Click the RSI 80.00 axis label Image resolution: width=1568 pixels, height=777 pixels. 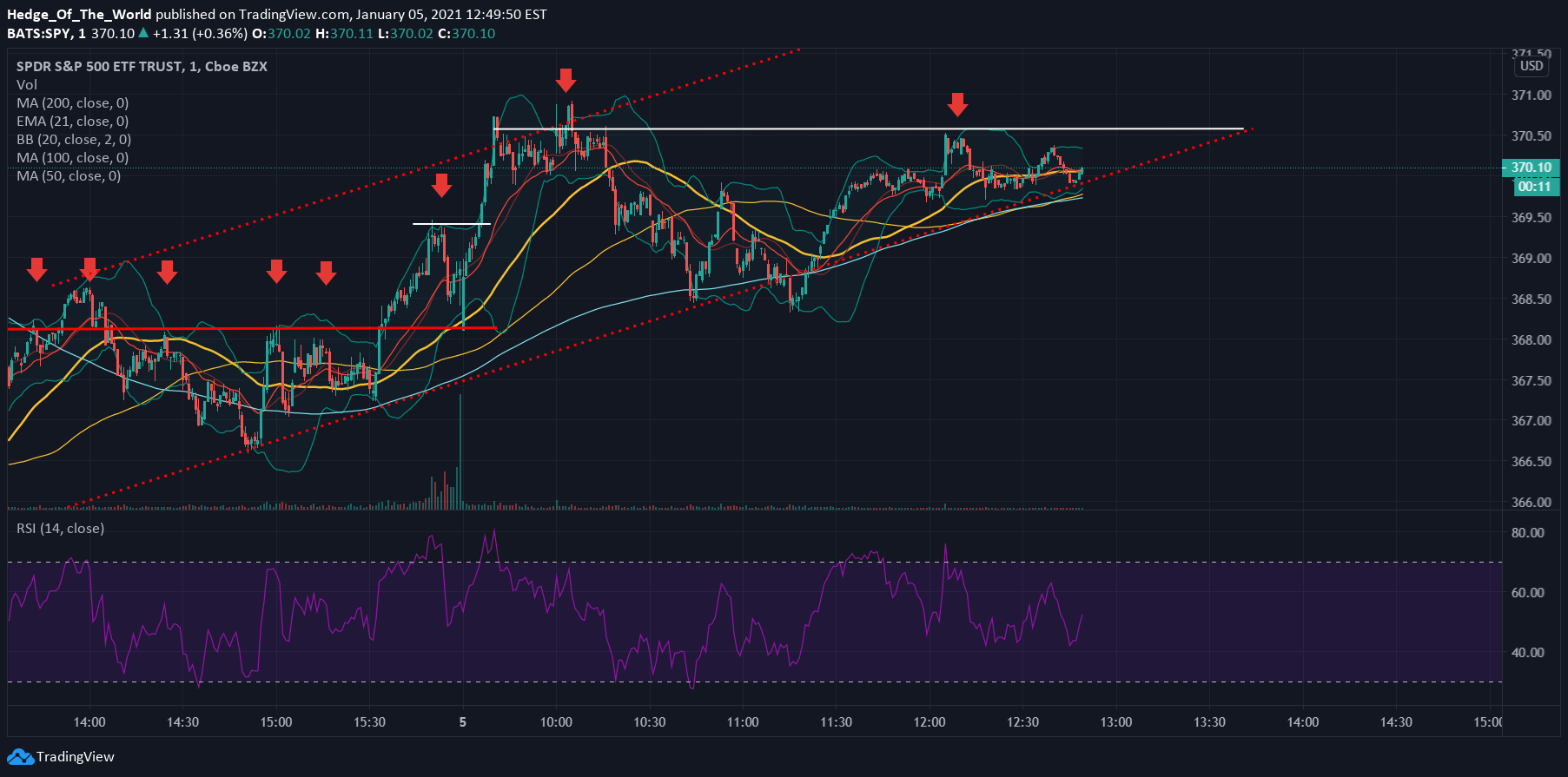(x=1528, y=532)
